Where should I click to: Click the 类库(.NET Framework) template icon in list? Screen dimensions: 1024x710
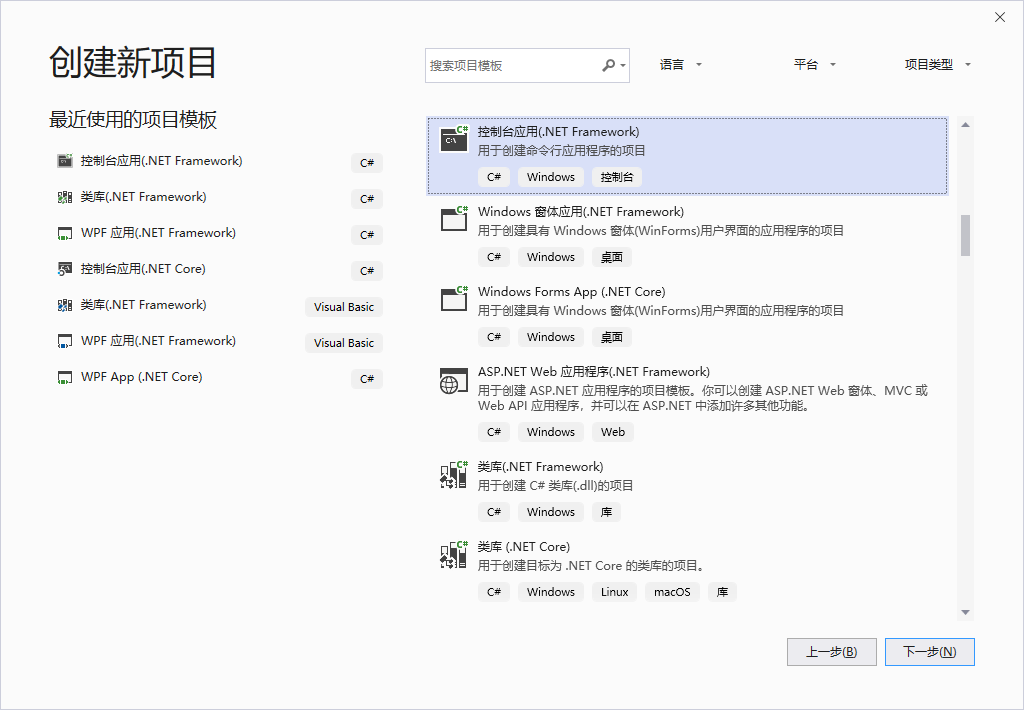tap(454, 474)
